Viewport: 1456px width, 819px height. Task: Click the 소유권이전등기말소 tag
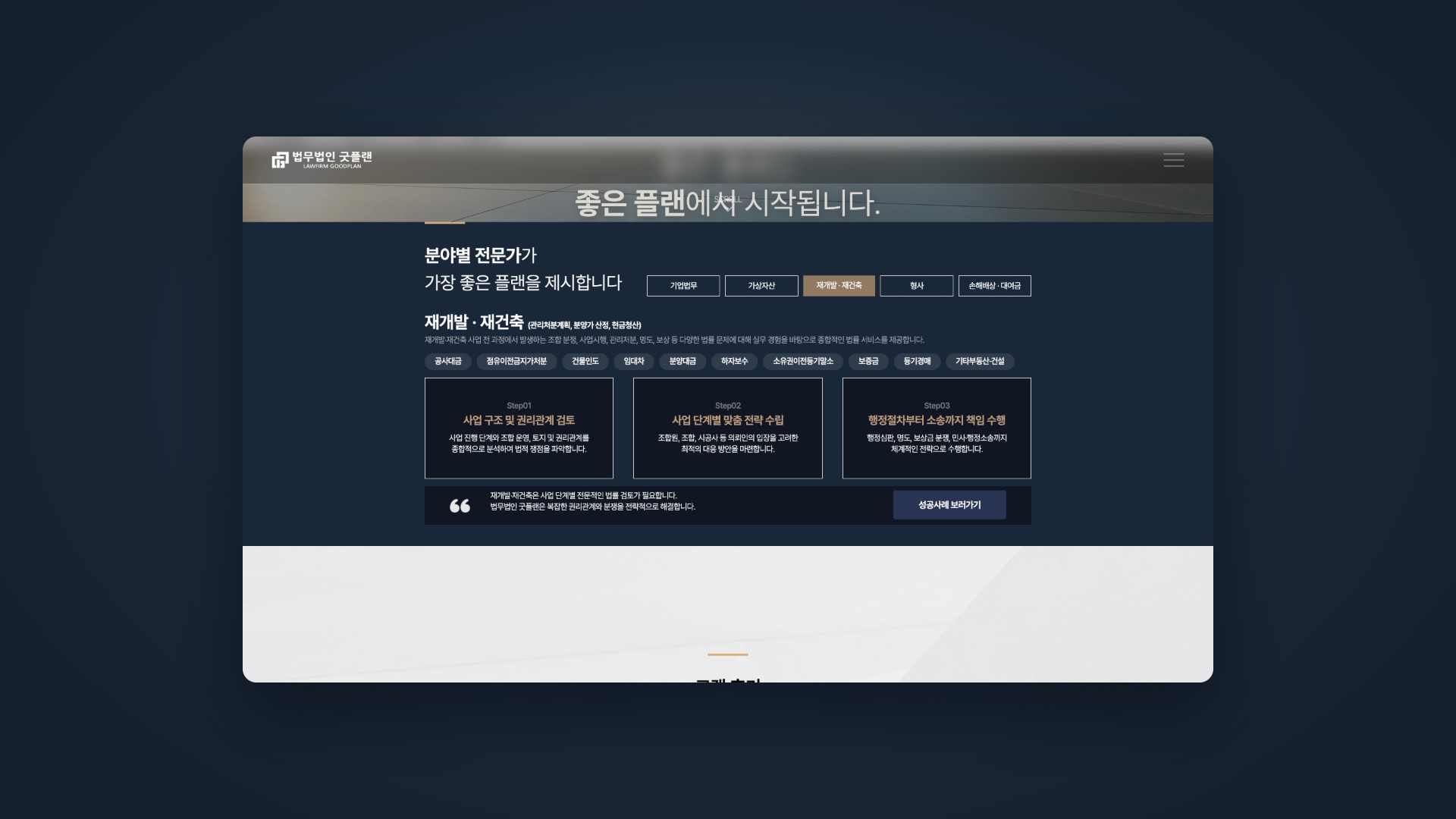tap(803, 362)
